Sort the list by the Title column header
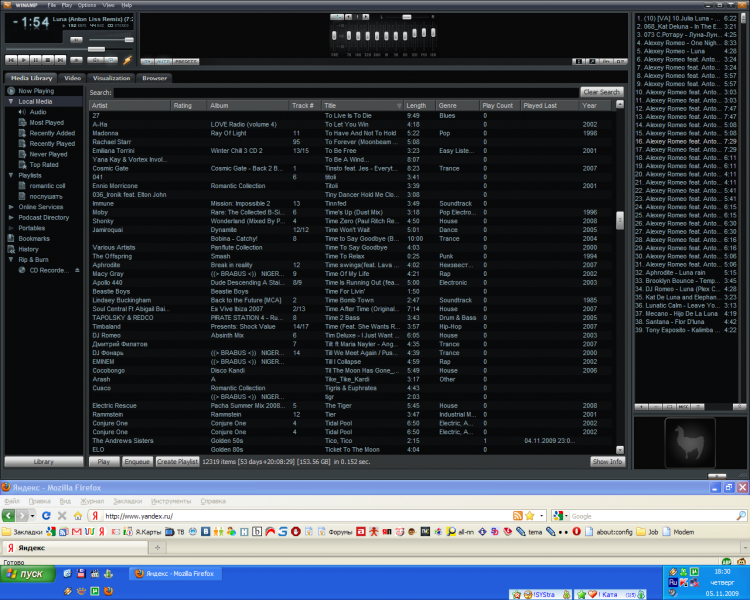Screen dimensions: 750x600 coord(362,105)
